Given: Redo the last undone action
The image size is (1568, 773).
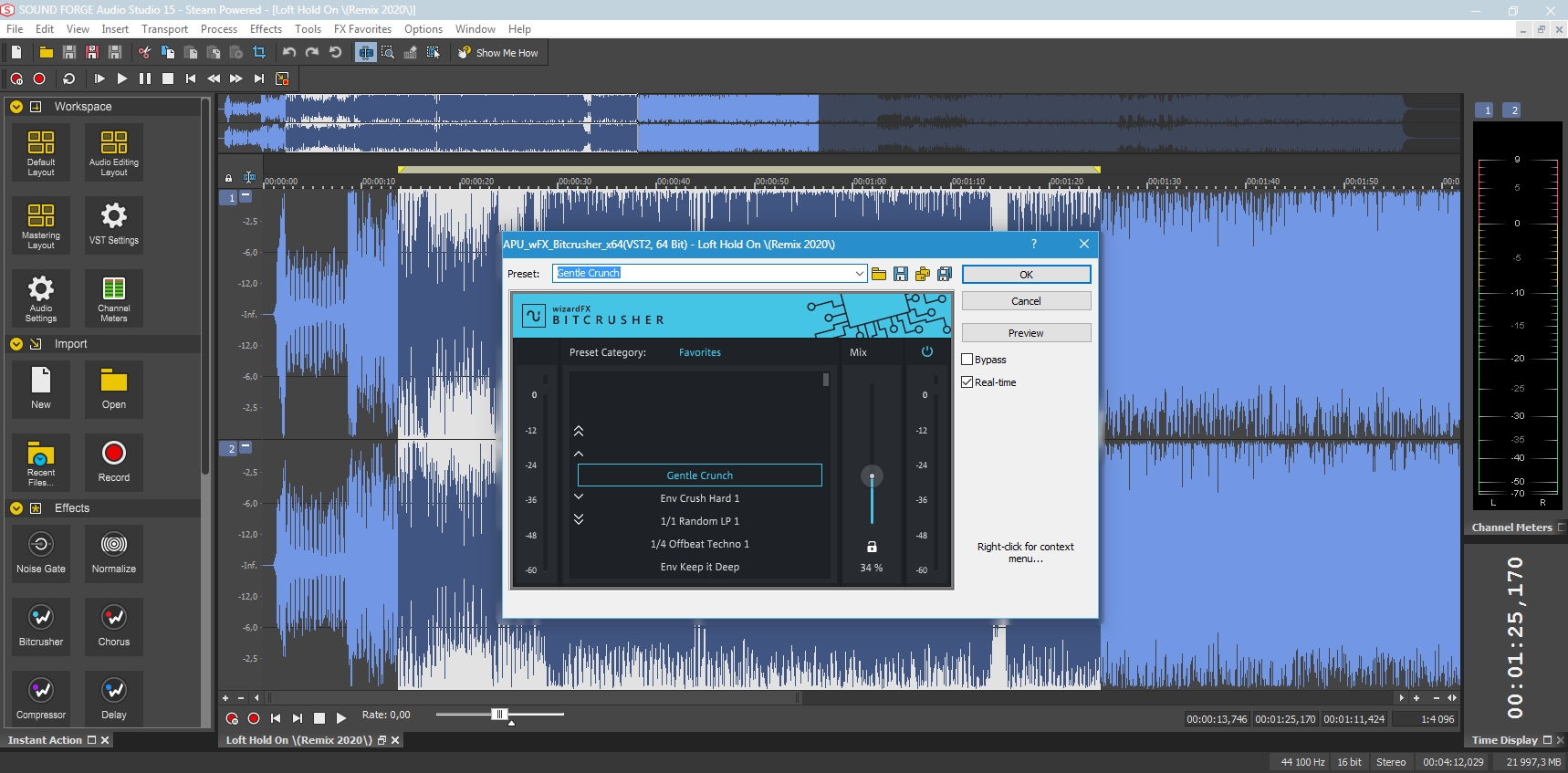Looking at the screenshot, I should [x=312, y=53].
